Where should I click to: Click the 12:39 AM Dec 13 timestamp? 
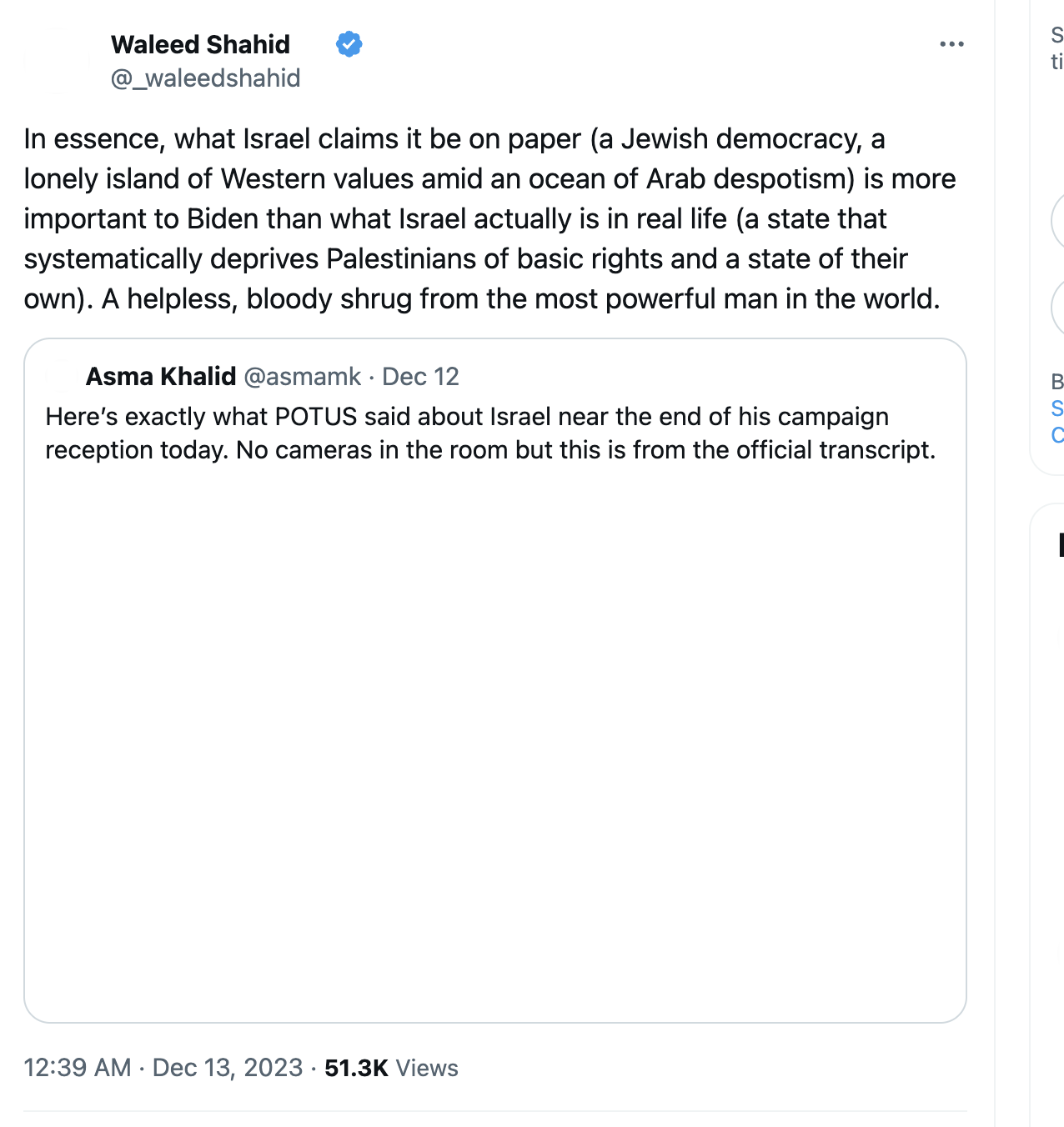point(163,1068)
